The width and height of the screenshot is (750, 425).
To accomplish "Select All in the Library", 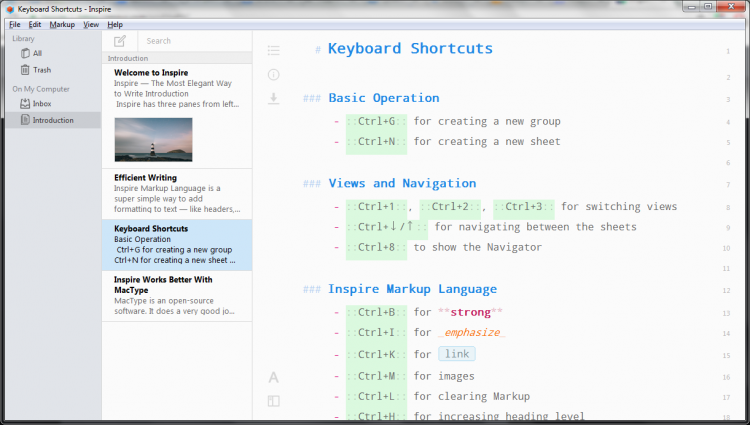I will [x=53, y=53].
